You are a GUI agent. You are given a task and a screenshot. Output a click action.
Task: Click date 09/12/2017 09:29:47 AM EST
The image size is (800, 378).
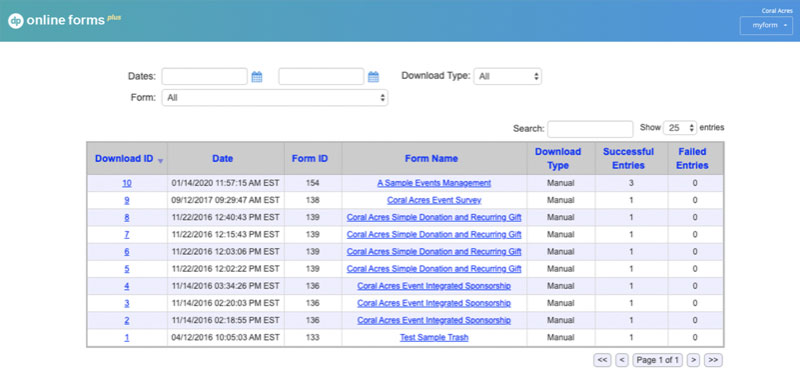point(226,200)
